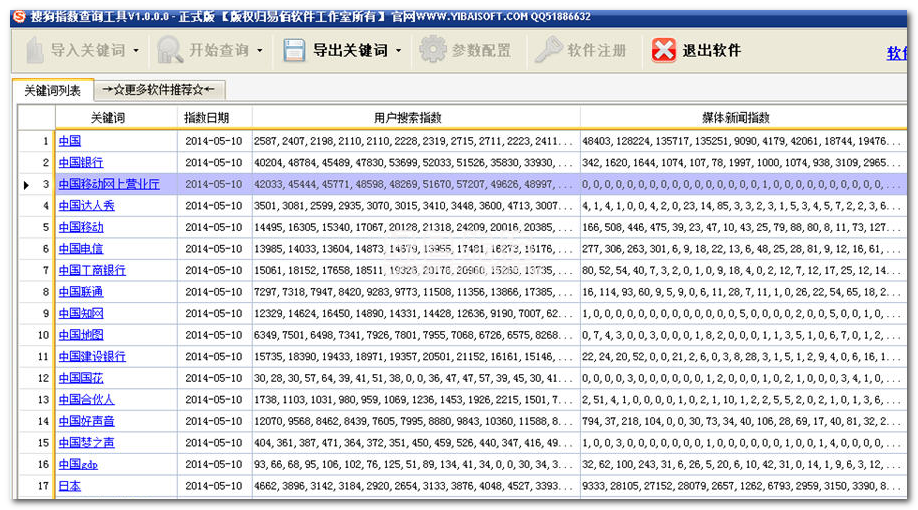Sort by the 关键词 column header
Screen dimensions: 918x510
[116, 118]
